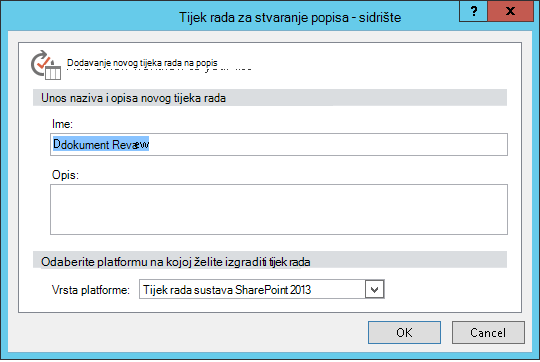Expand the Vrsta platforme dropdown arrow

click(x=374, y=289)
